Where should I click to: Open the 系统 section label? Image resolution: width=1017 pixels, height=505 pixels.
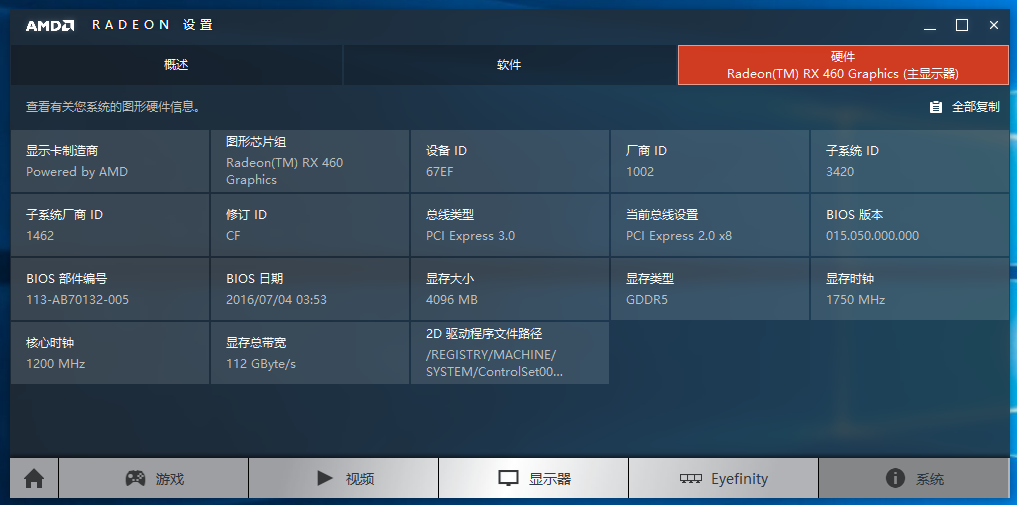pos(930,479)
